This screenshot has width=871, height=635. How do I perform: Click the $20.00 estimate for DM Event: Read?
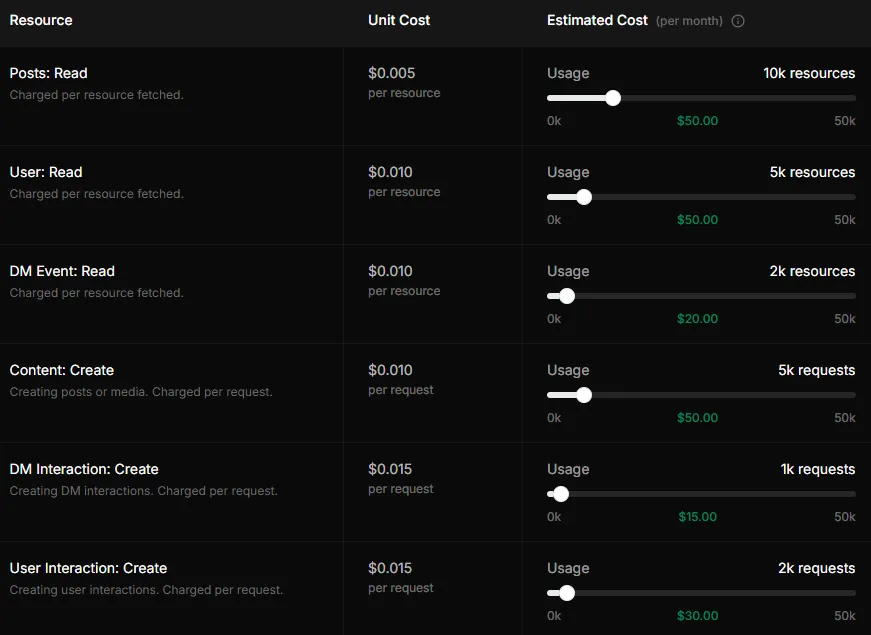pyautogui.click(x=697, y=319)
